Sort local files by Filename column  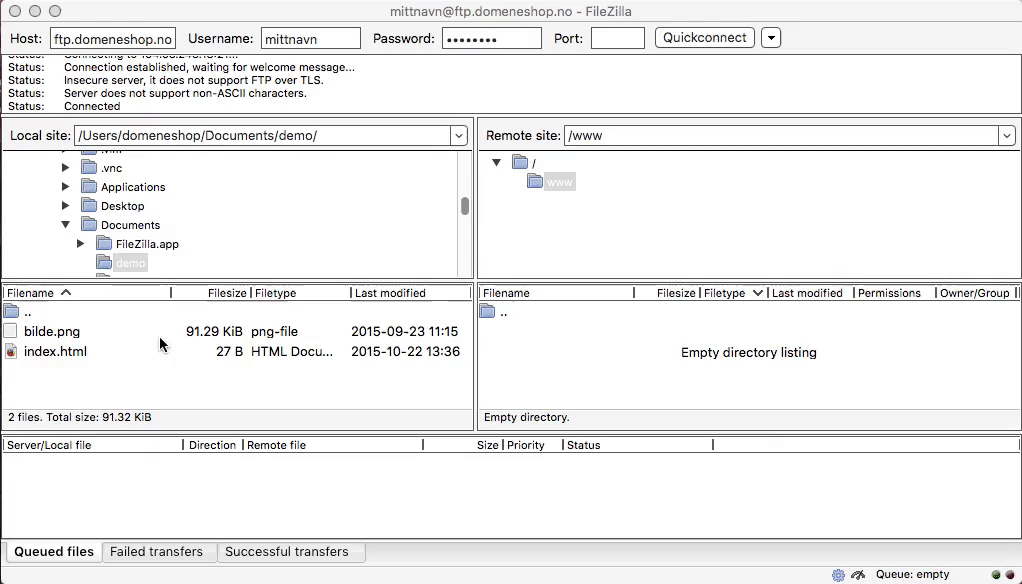tap(87, 293)
